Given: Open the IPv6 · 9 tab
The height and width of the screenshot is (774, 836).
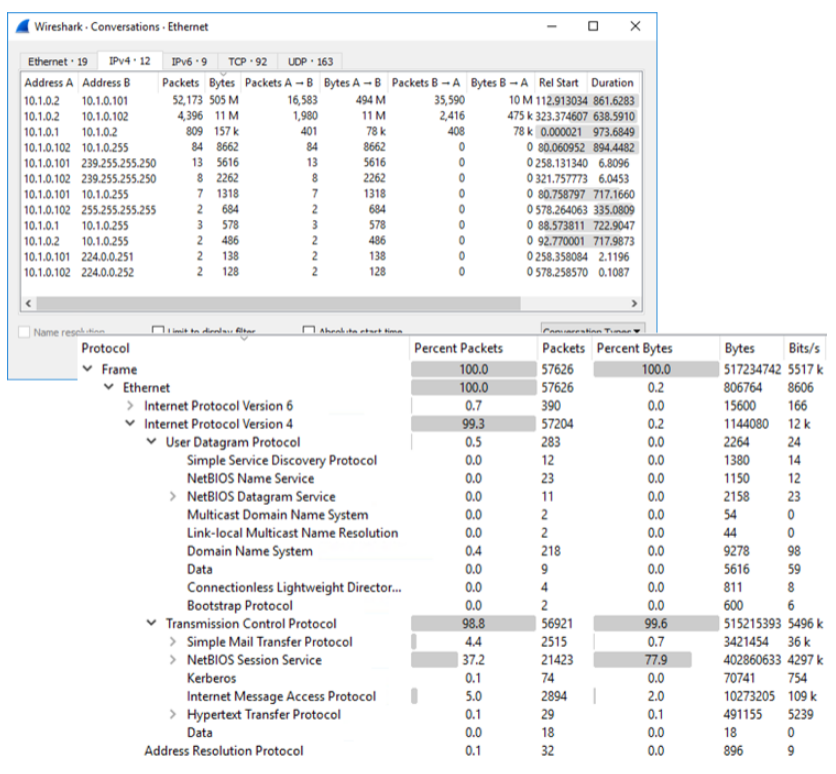Looking at the screenshot, I should [x=189, y=62].
